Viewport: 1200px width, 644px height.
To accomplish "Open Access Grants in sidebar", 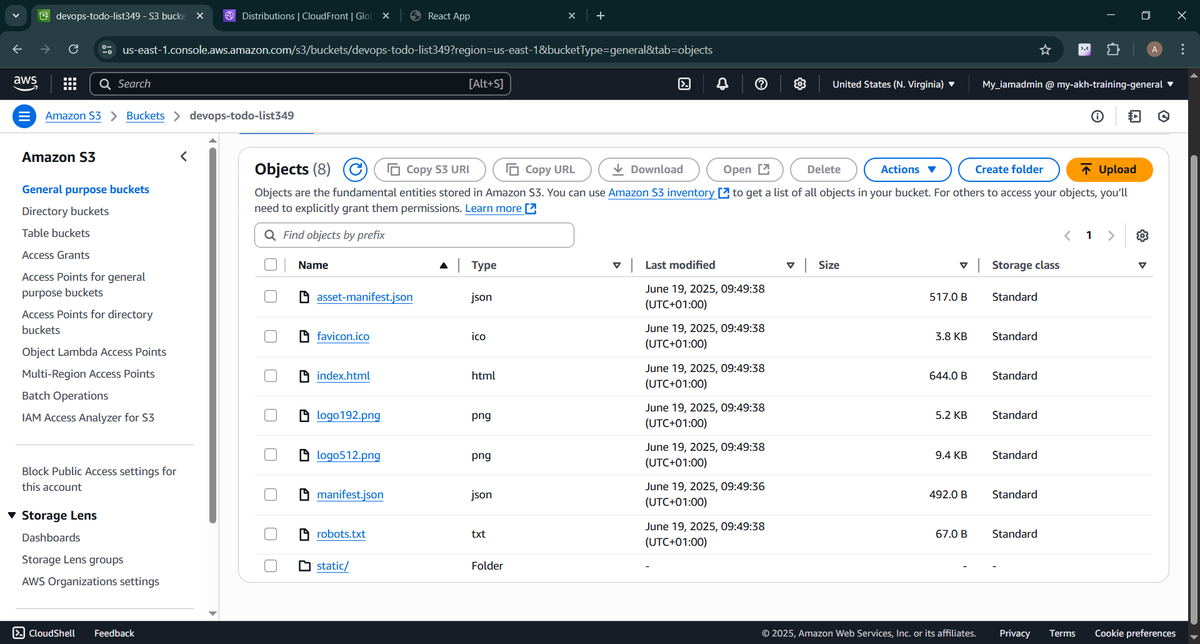I will pyautogui.click(x=56, y=255).
